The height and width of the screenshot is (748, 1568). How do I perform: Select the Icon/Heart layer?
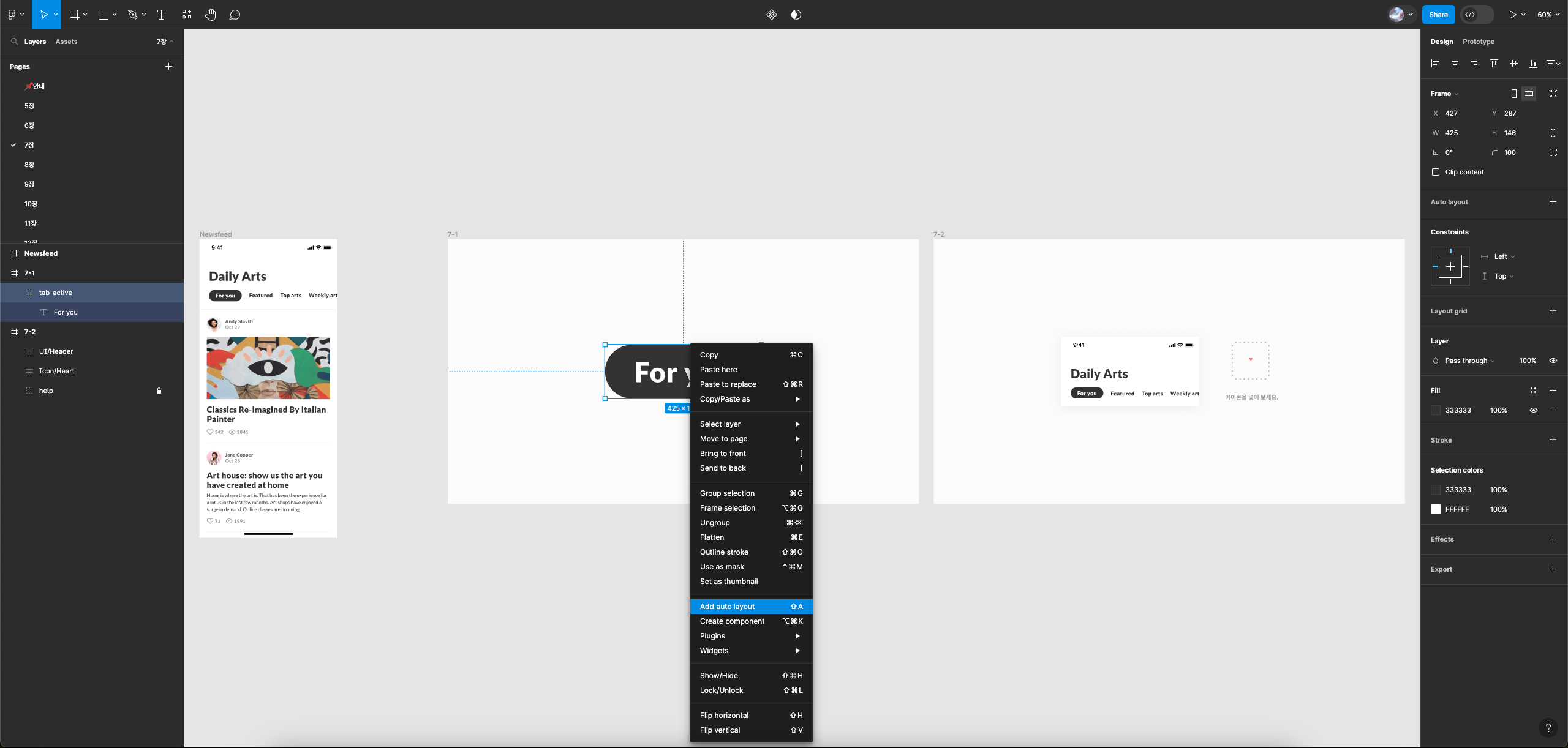56,371
